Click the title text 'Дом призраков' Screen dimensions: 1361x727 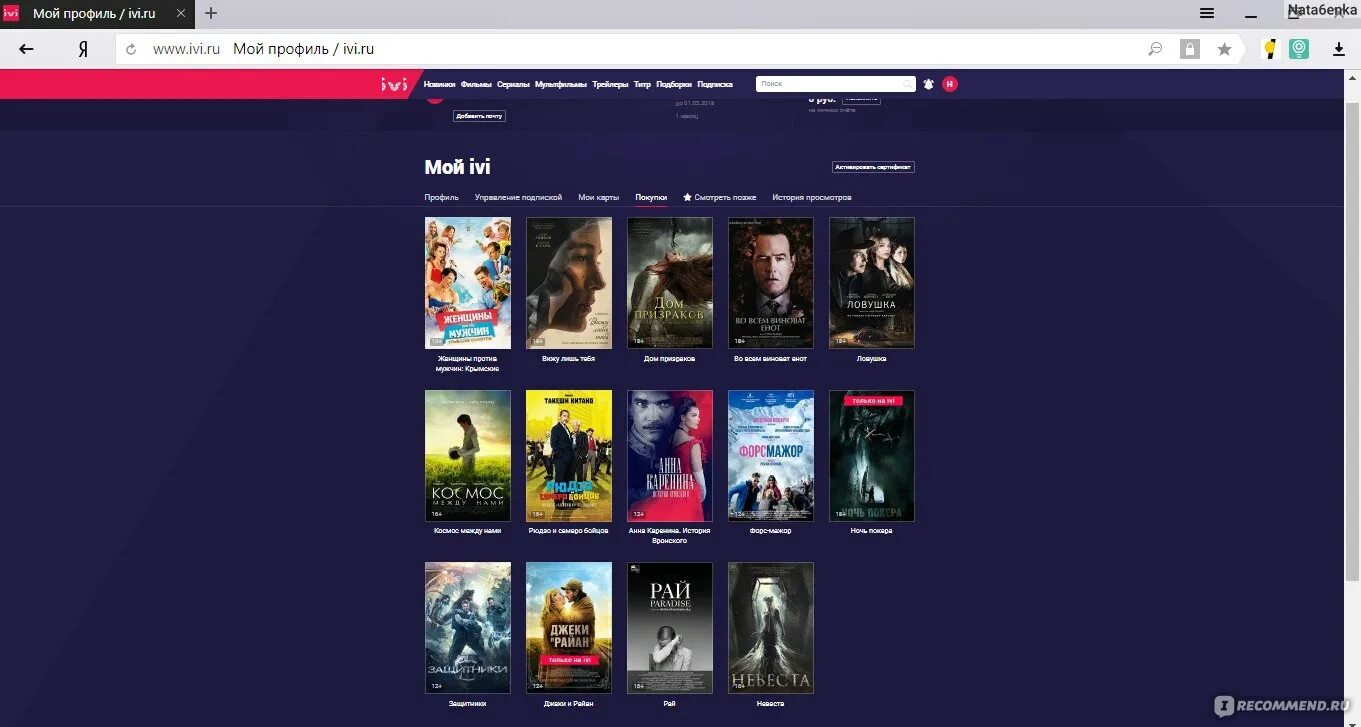pos(669,358)
